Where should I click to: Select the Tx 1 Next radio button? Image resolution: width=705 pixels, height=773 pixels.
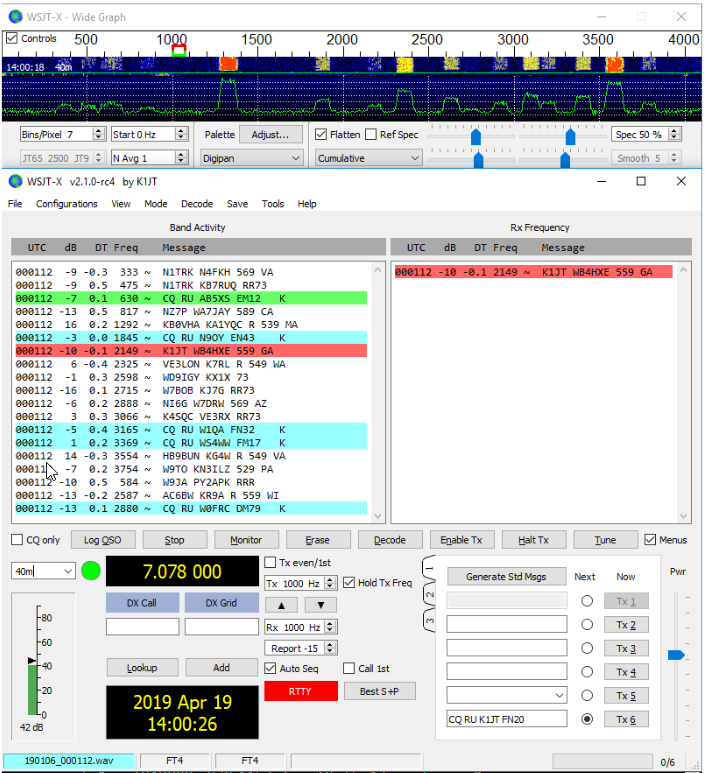(x=587, y=601)
